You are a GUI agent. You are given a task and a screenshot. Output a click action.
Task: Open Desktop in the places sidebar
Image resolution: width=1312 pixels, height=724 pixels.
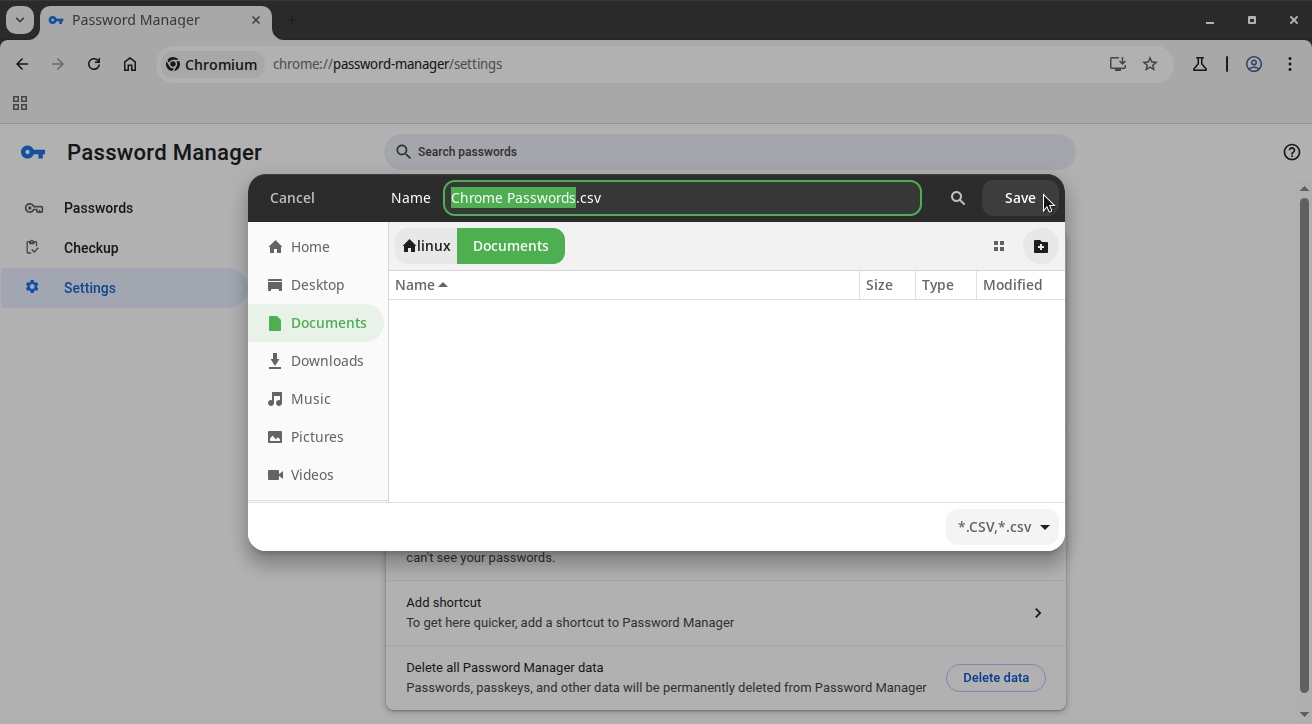316,285
